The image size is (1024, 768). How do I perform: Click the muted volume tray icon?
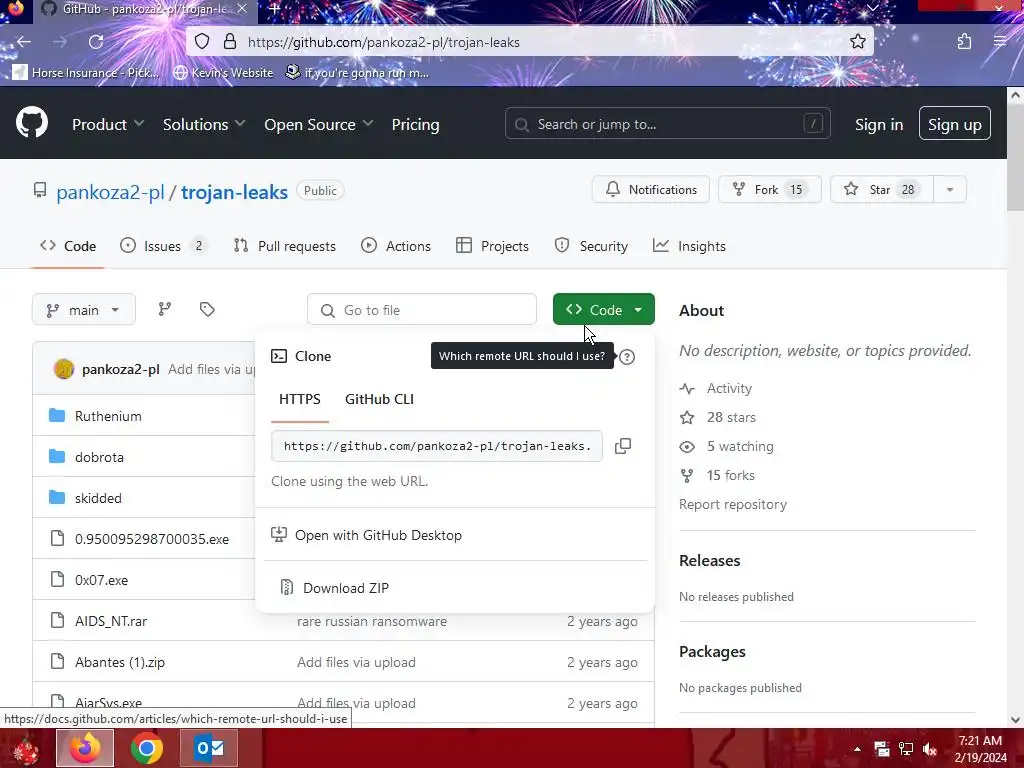tap(930, 749)
